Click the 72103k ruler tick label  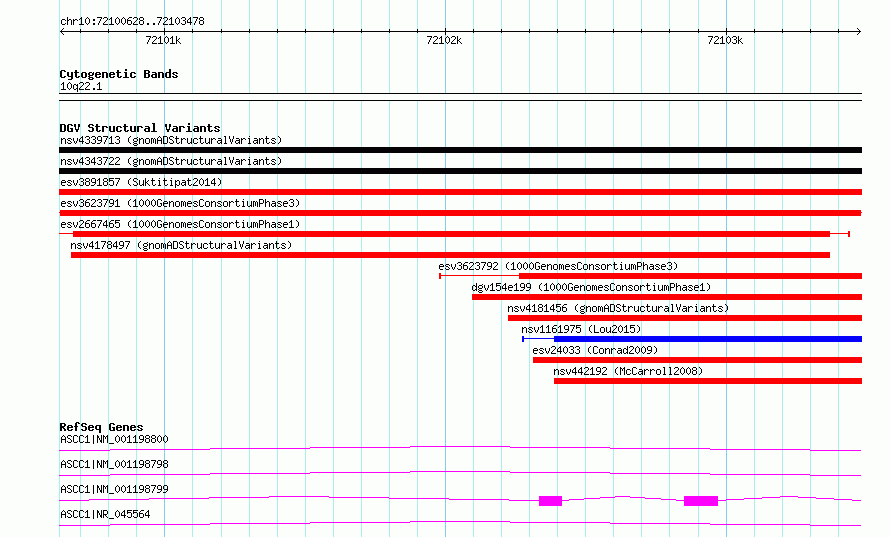(725, 40)
